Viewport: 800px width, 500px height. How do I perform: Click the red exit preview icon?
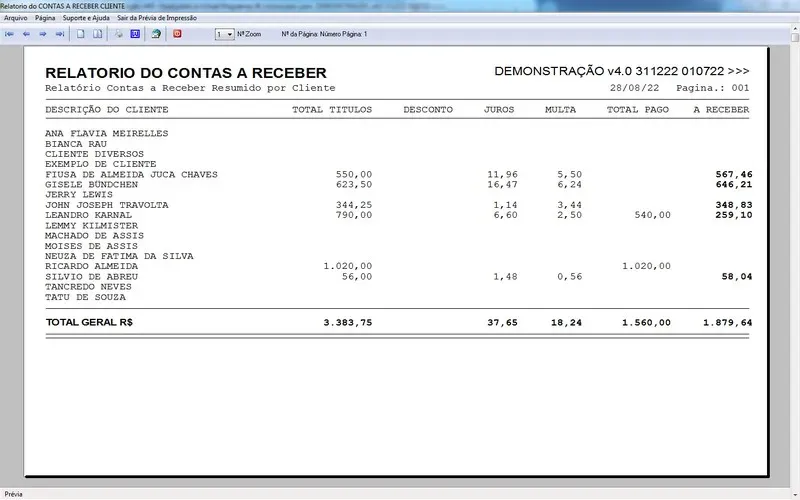pos(178,34)
